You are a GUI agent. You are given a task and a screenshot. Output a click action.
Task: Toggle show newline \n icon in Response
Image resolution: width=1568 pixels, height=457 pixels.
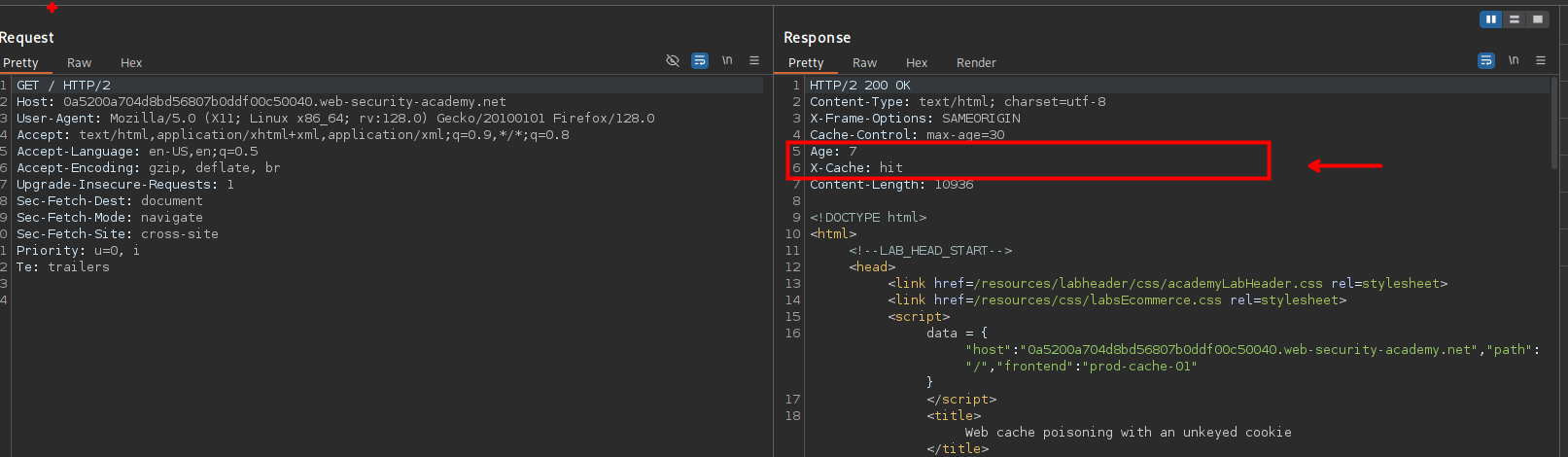(1514, 60)
